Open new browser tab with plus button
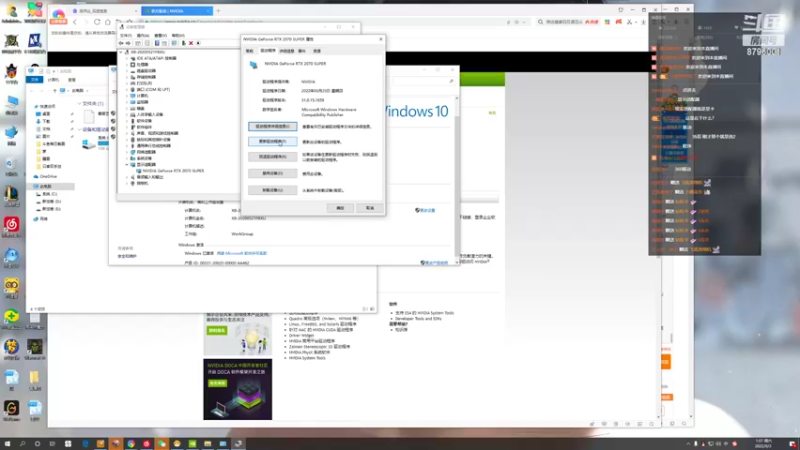This screenshot has height=450, width=800. coord(218,11)
